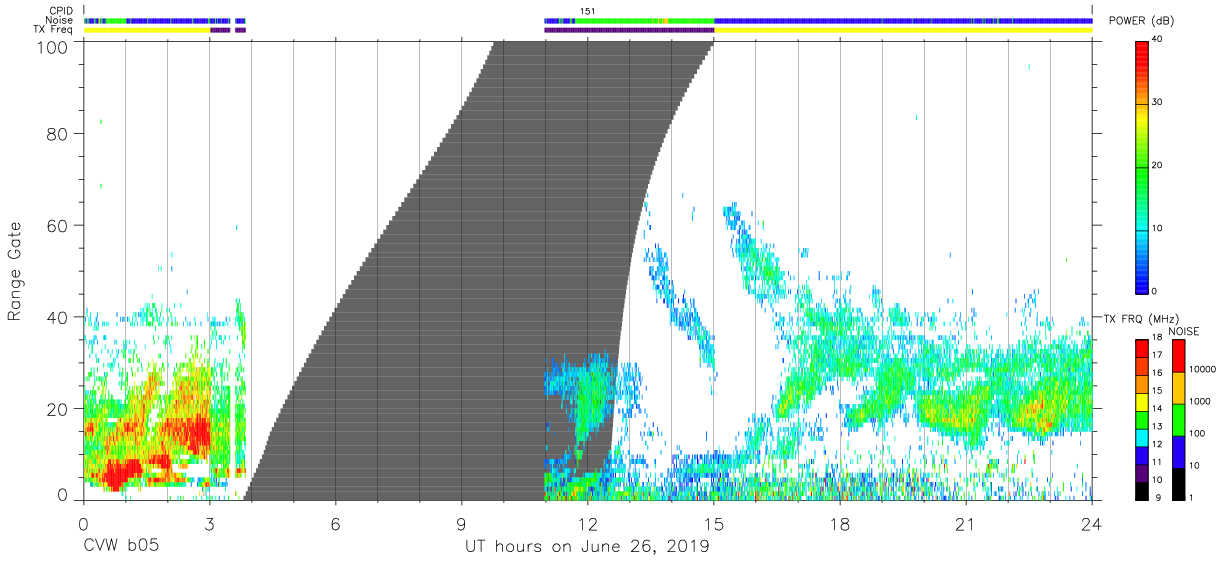Click the power scale value '30'

click(x=1157, y=102)
